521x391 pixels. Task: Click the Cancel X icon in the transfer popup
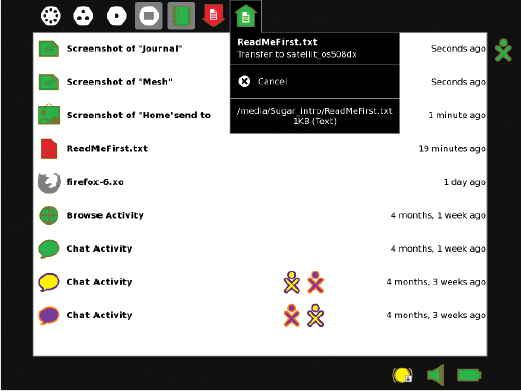pos(244,81)
